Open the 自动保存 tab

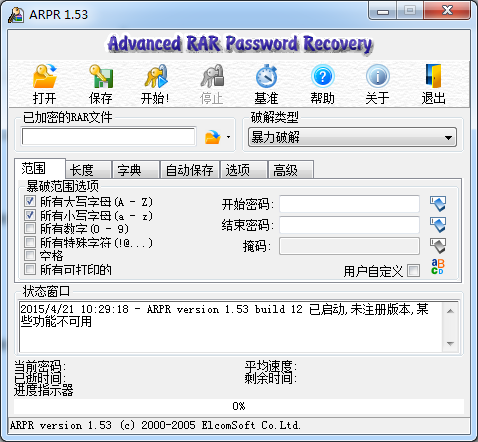tap(190, 170)
